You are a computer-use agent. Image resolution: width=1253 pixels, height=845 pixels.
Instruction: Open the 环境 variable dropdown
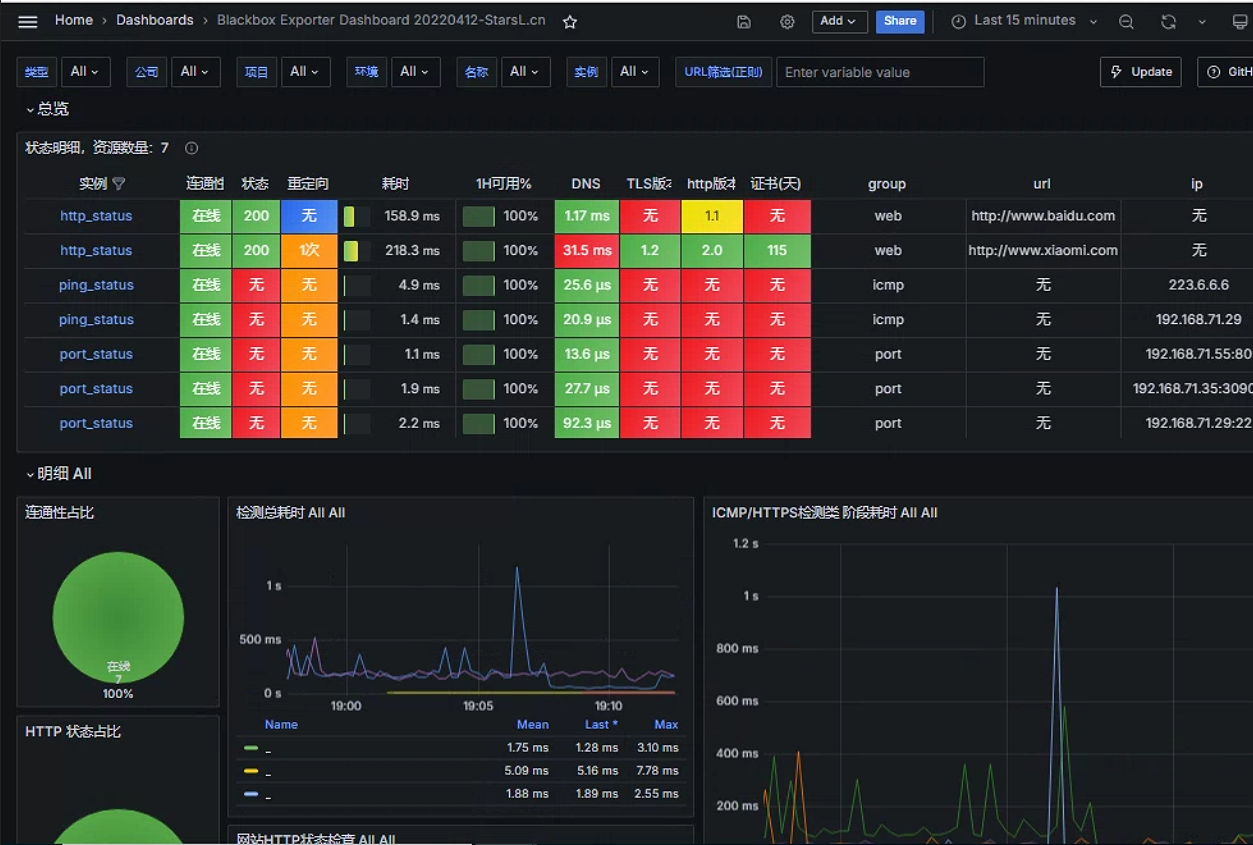click(x=415, y=72)
